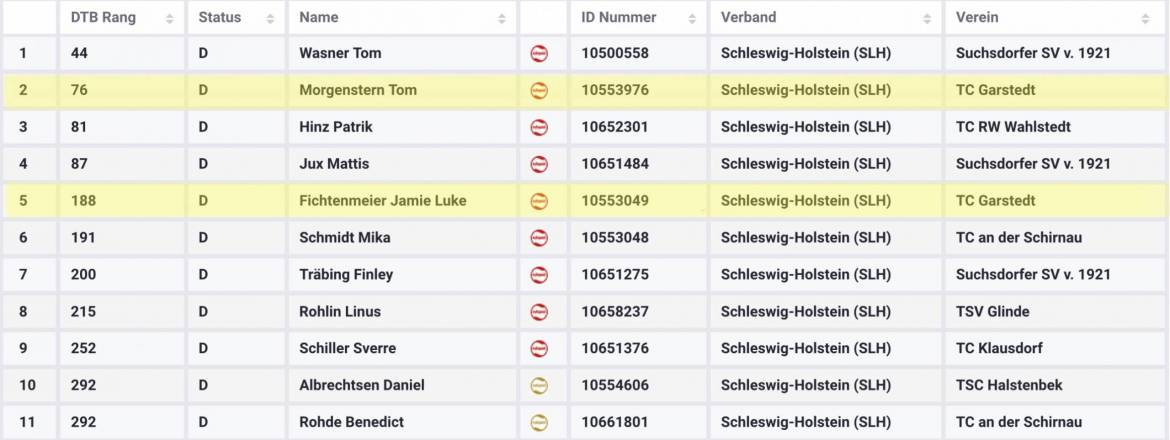Sort the table by the Name column header

coord(319,17)
